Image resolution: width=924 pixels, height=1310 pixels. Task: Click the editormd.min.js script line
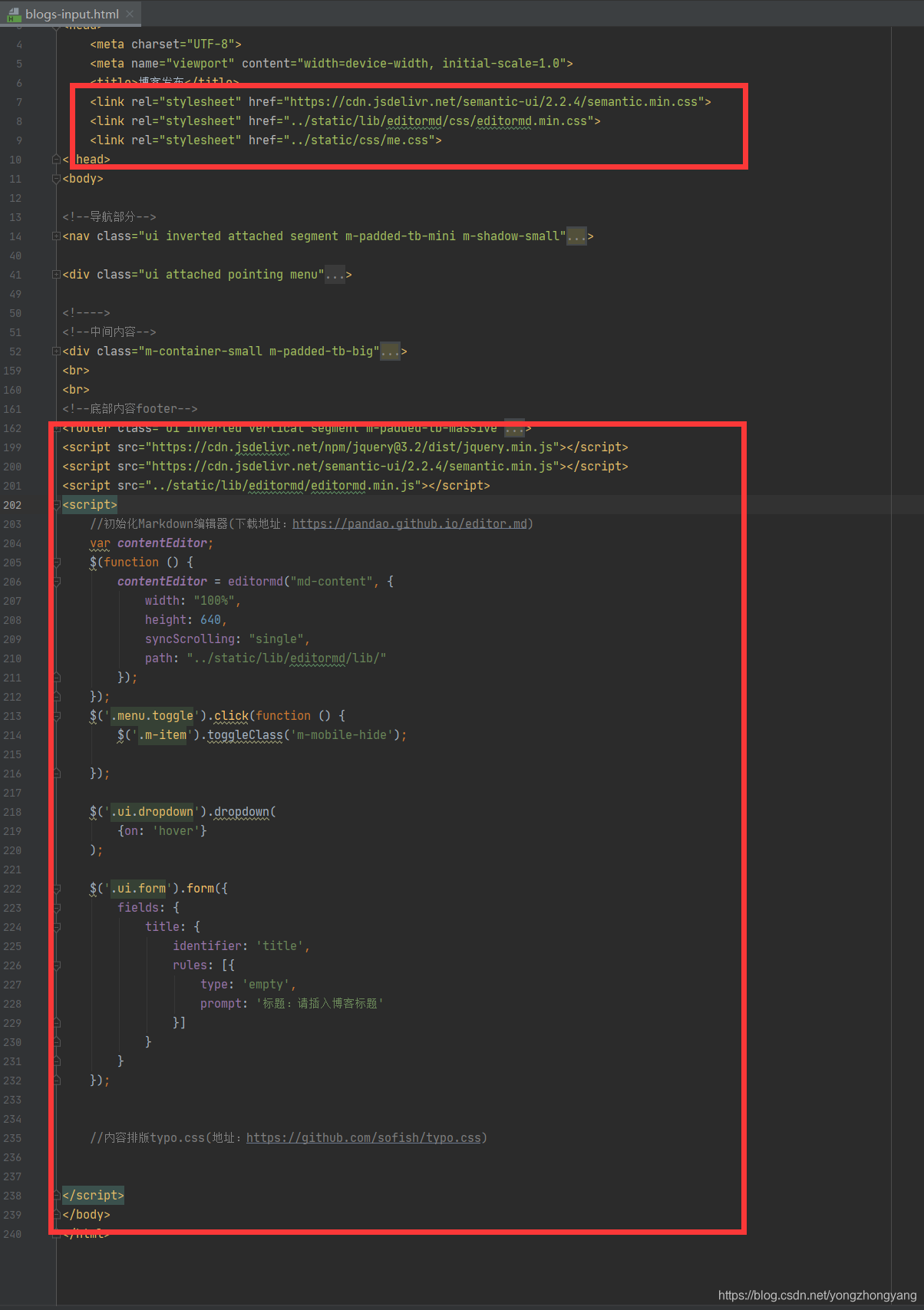[x=276, y=486]
